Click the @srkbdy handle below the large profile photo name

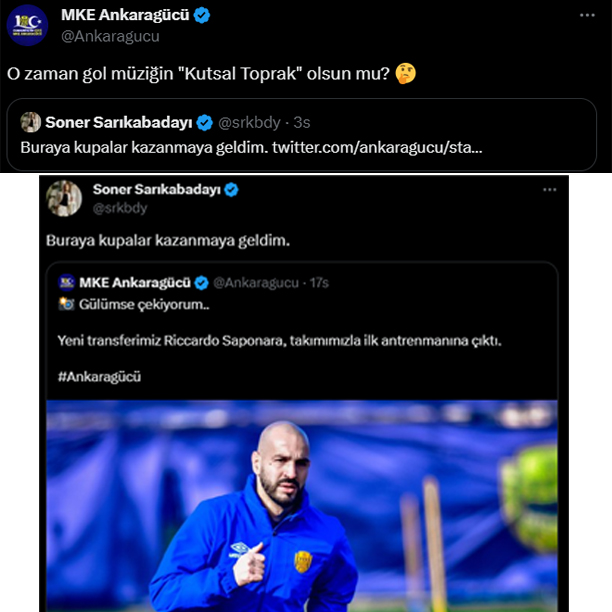click(x=120, y=208)
